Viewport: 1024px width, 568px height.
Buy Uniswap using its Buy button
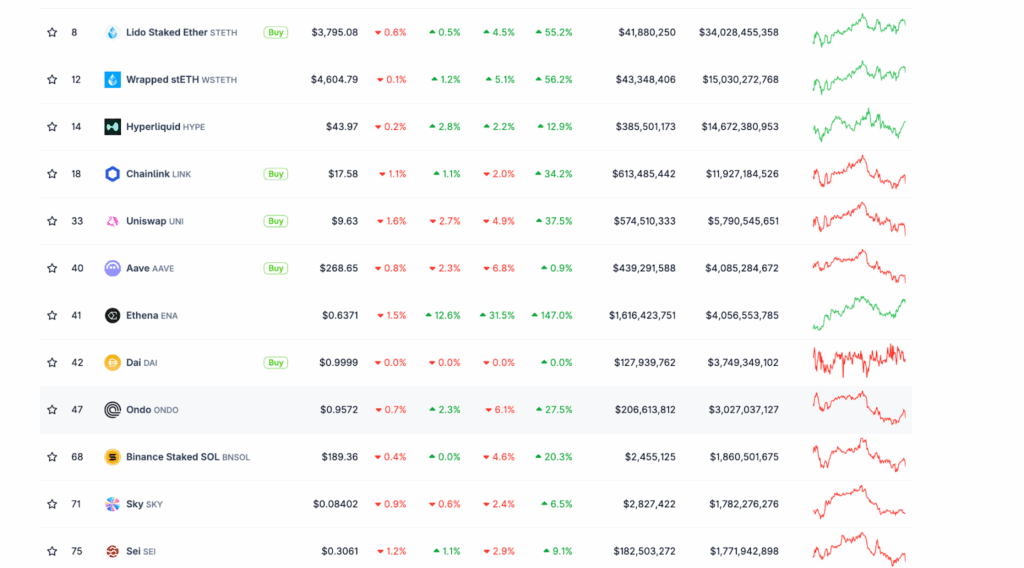tap(276, 221)
